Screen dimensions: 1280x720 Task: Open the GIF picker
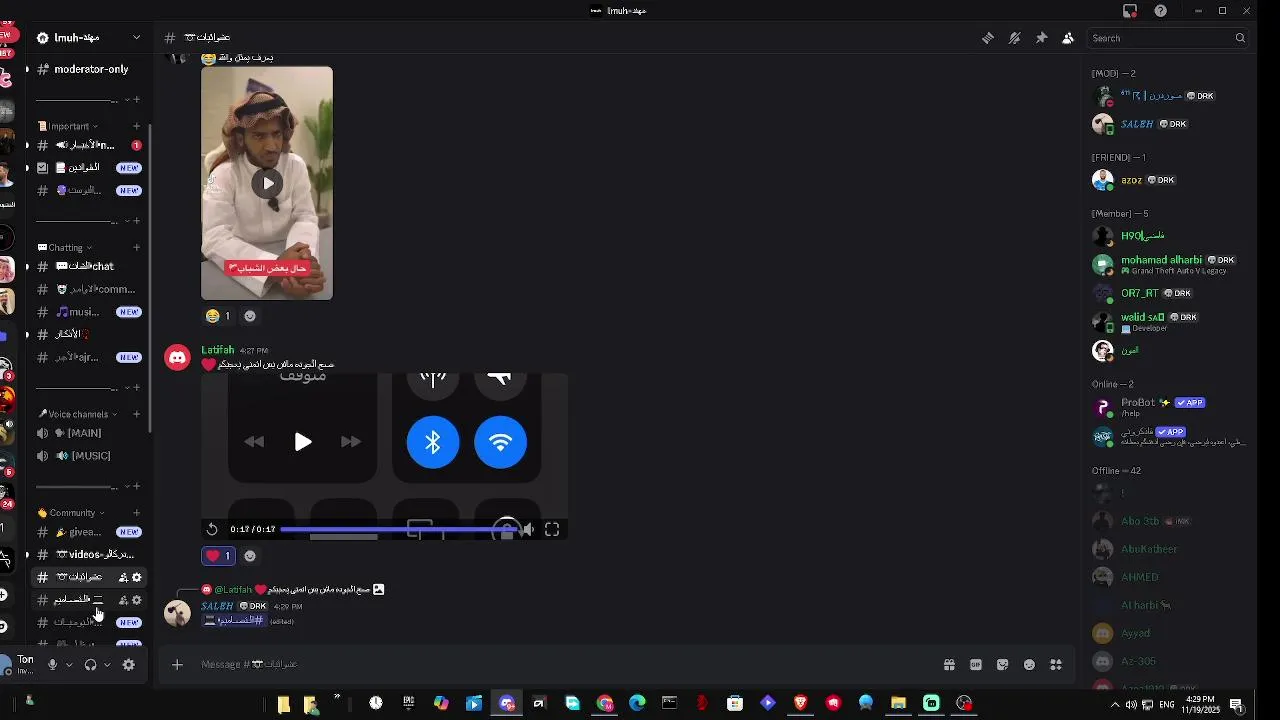click(976, 665)
